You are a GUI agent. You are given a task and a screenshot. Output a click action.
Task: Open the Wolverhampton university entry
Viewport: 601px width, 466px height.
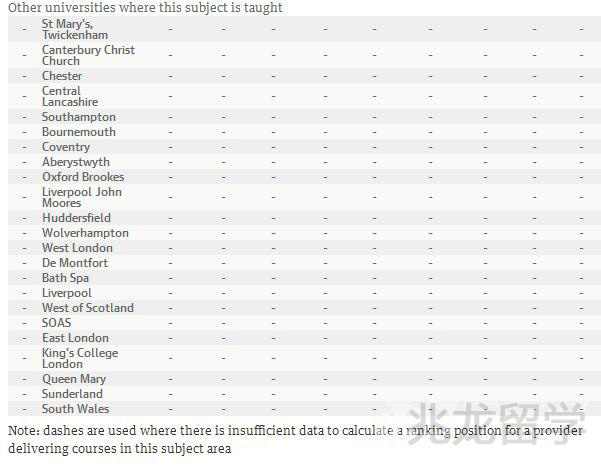pos(85,233)
